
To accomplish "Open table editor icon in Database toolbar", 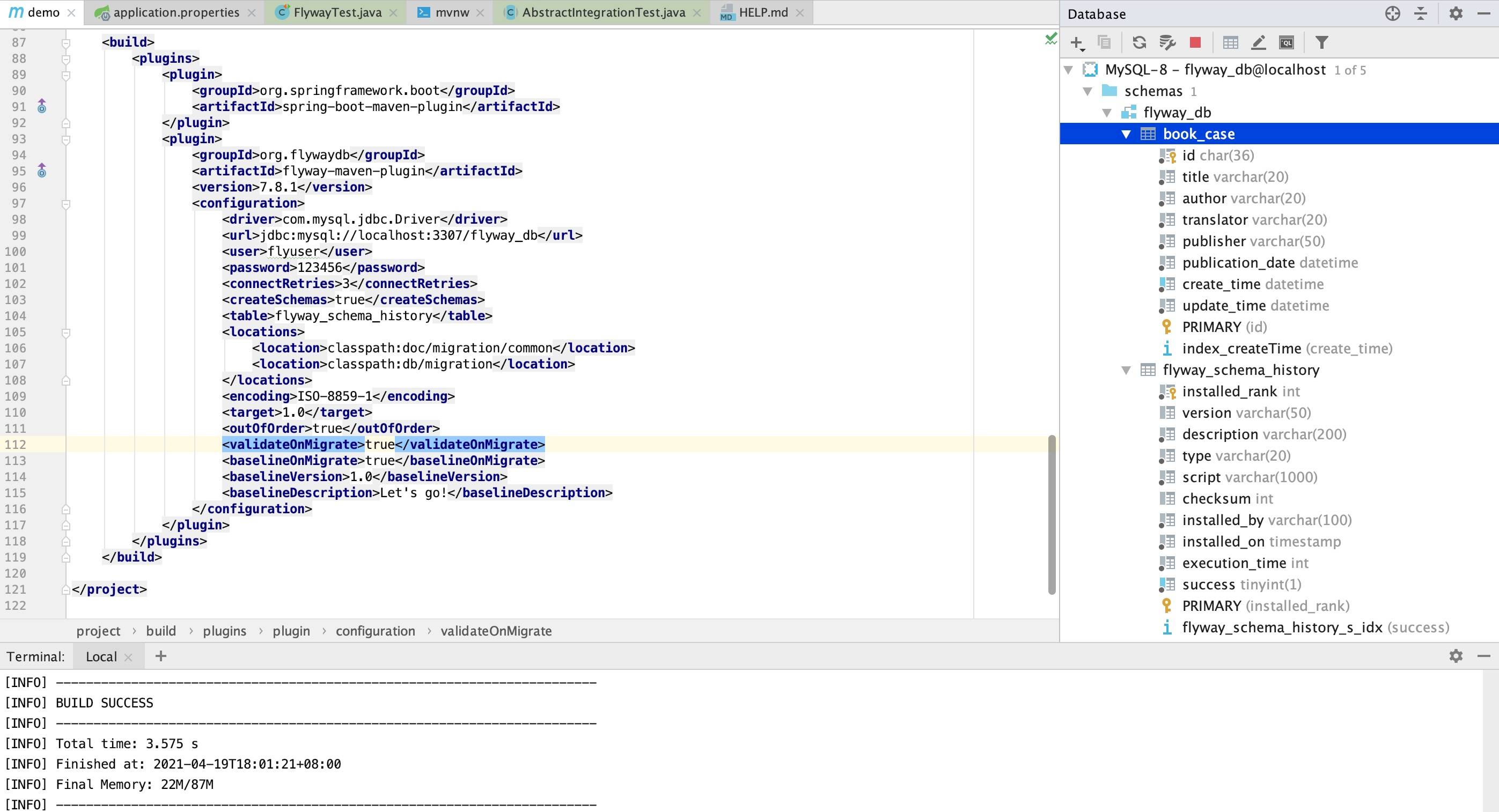I will [1230, 42].
